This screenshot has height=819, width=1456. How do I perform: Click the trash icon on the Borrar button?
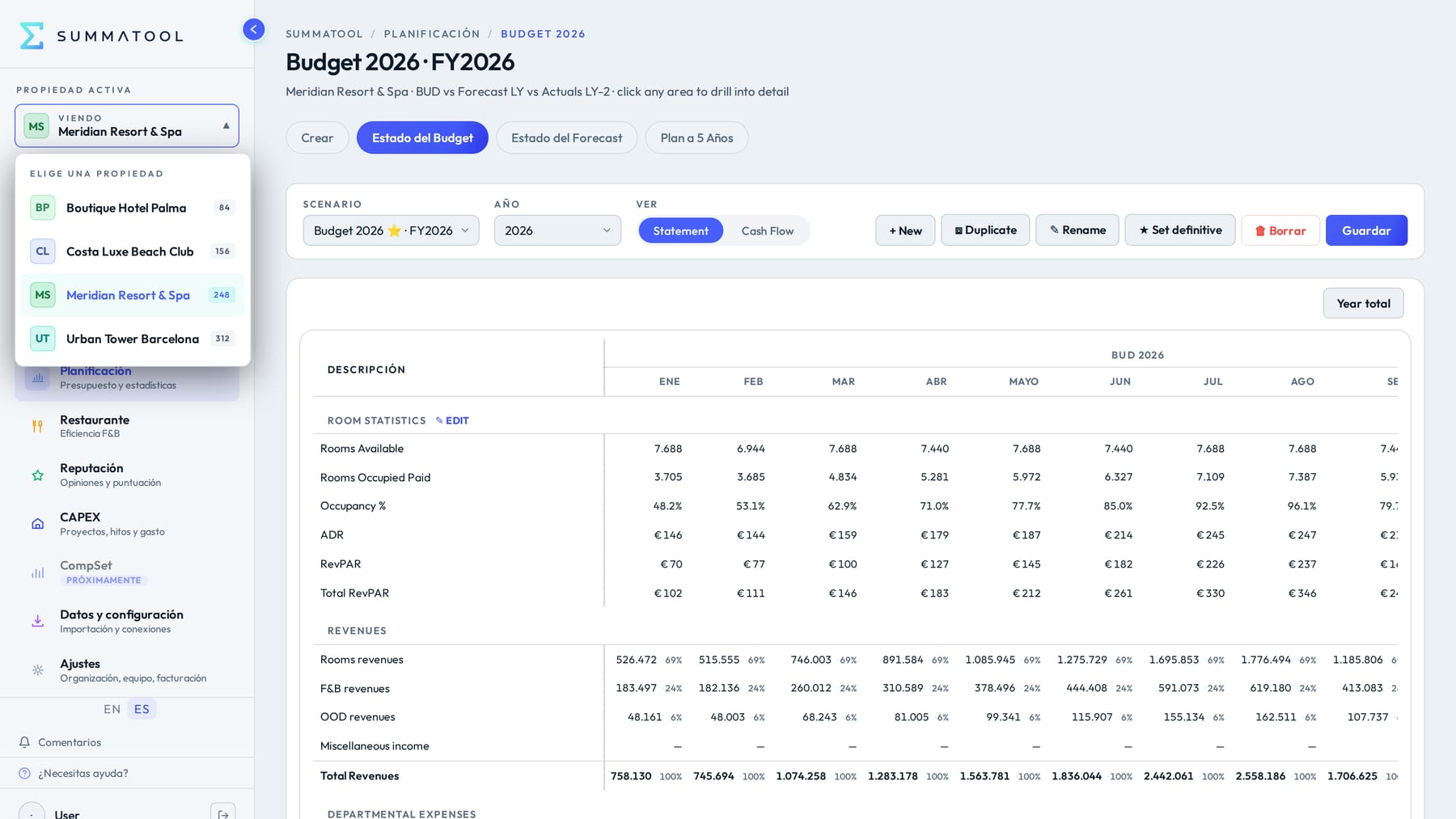click(1259, 231)
